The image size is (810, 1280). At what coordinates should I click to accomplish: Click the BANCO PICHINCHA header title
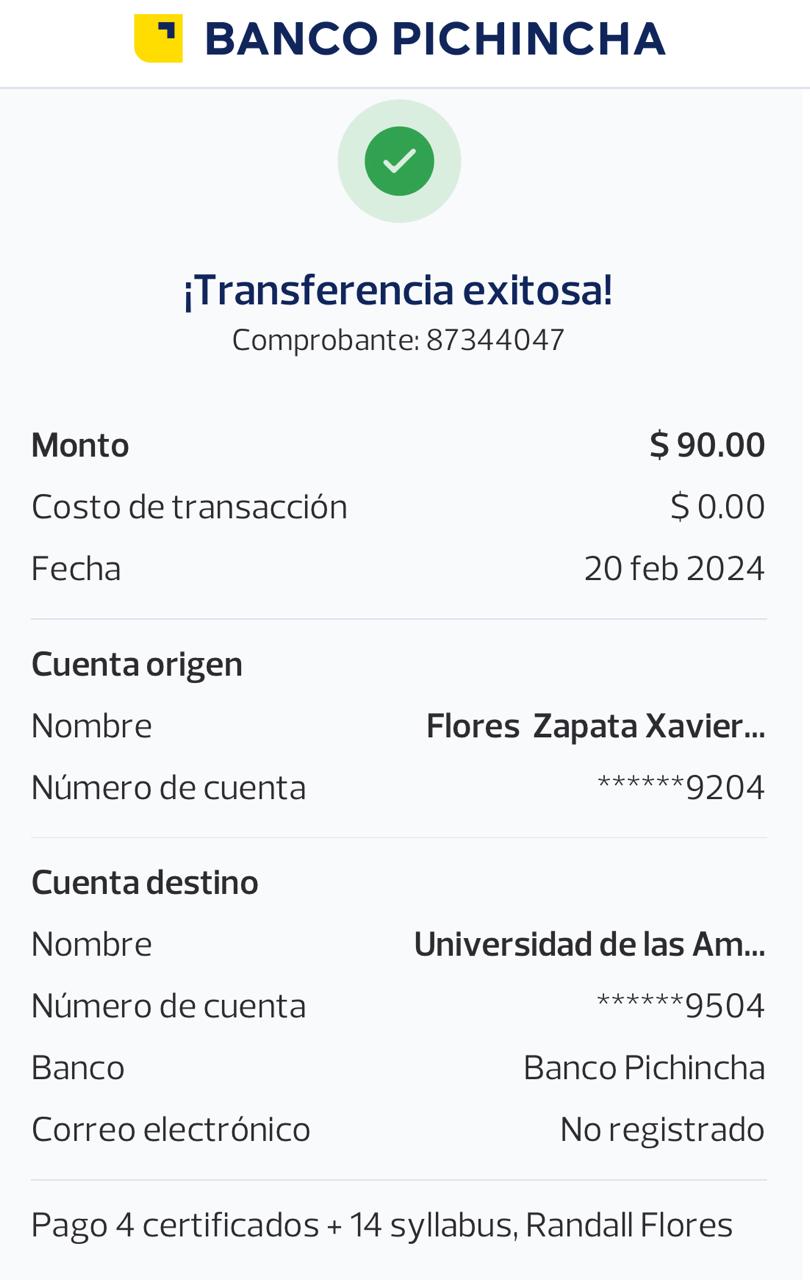click(434, 39)
